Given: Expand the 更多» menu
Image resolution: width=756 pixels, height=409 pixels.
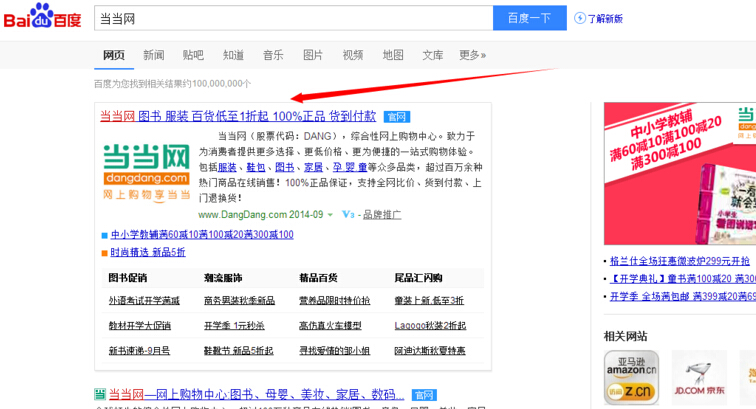Looking at the screenshot, I should [472, 55].
